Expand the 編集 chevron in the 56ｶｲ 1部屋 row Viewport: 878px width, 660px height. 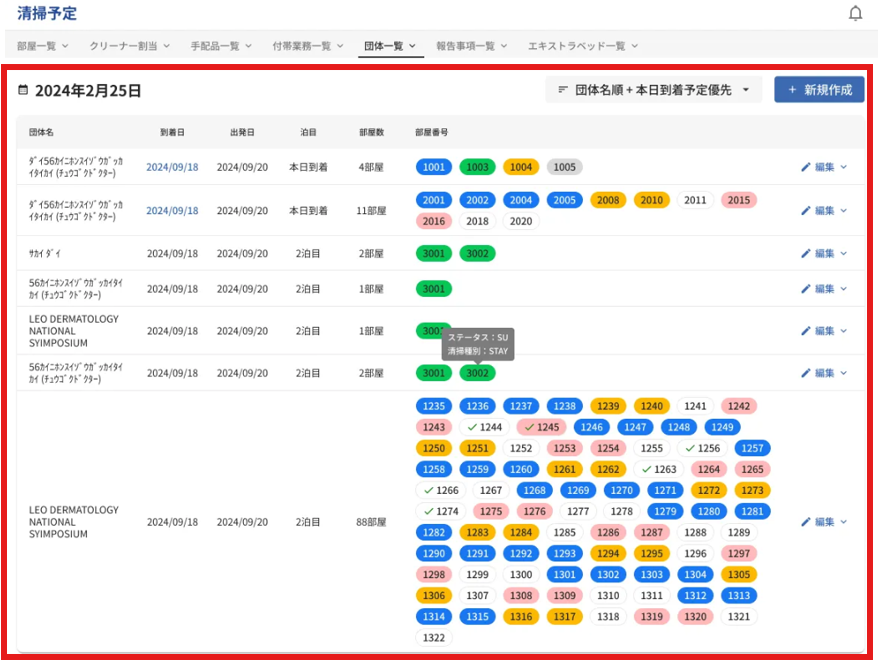coord(843,289)
